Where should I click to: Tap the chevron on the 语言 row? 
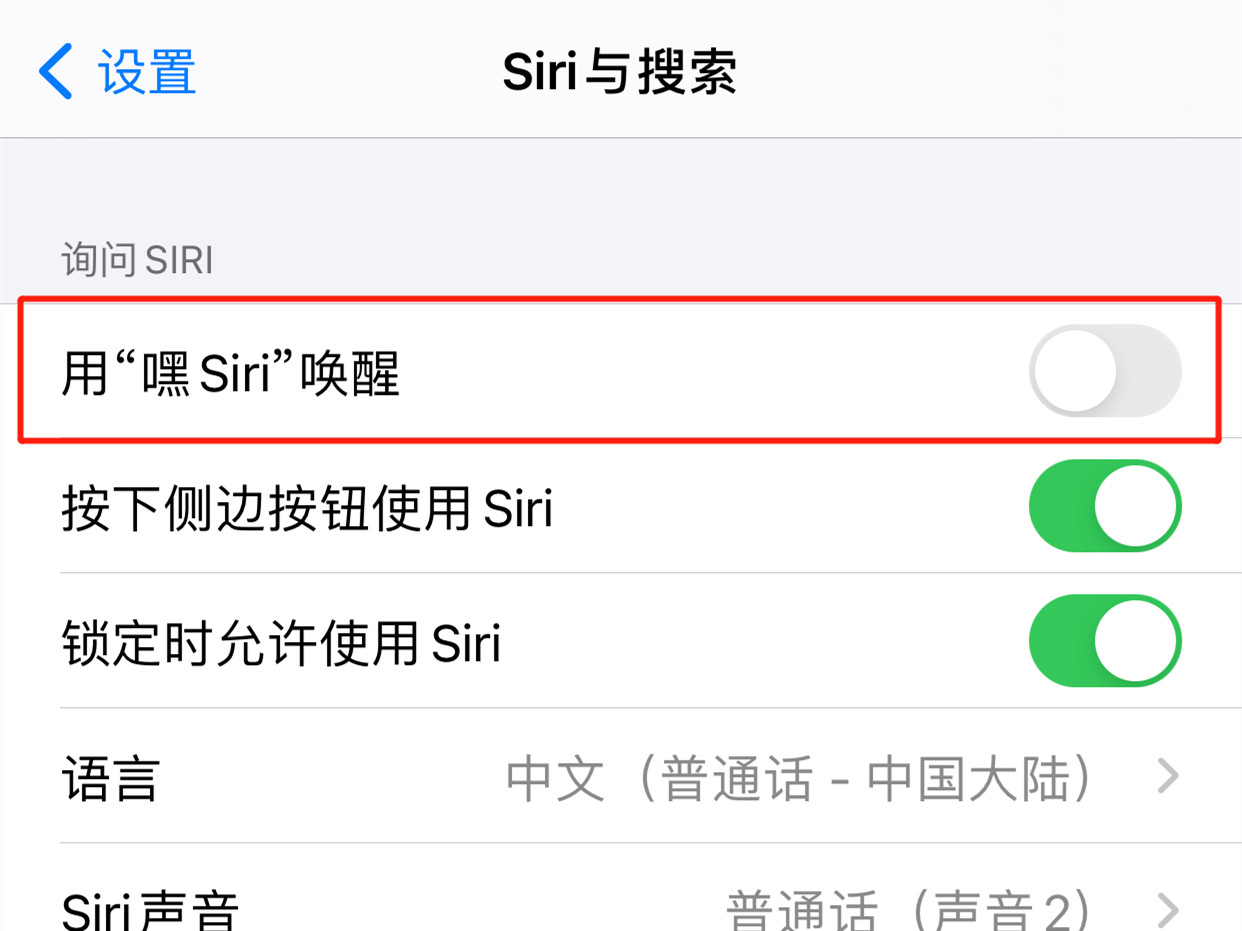pyautogui.click(x=1168, y=776)
